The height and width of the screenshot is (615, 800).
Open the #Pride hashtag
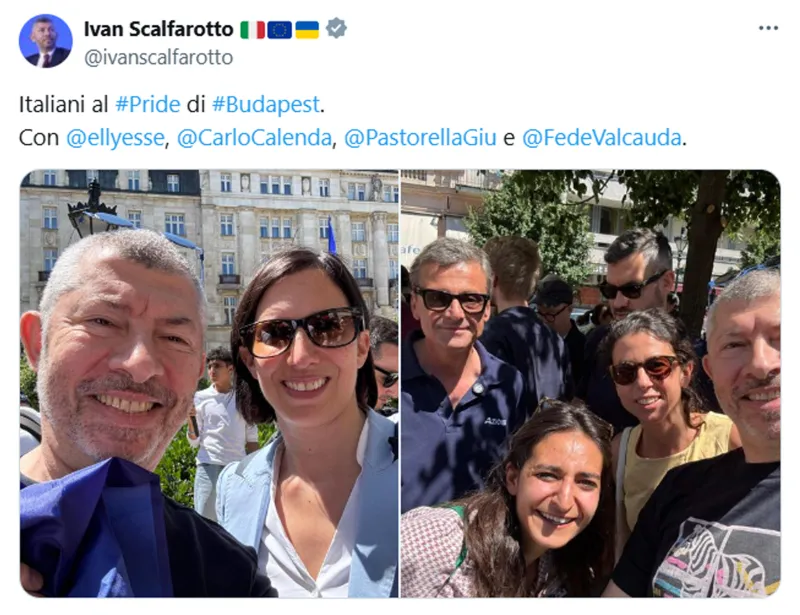pyautogui.click(x=147, y=104)
